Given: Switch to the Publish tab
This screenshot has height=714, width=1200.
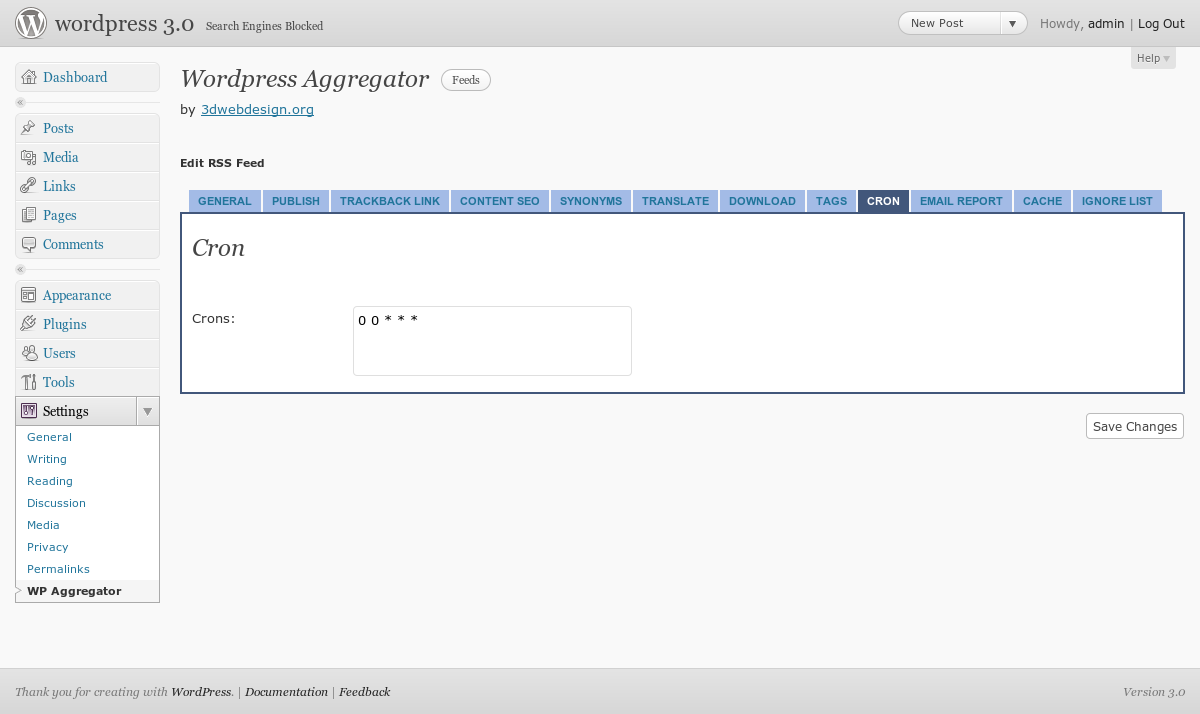Looking at the screenshot, I should [296, 201].
